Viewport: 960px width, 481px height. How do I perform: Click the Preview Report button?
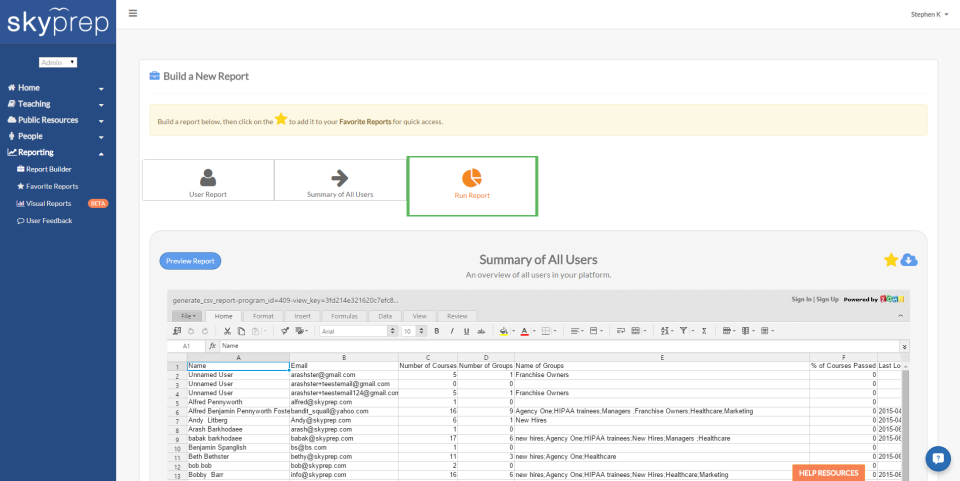[190, 261]
